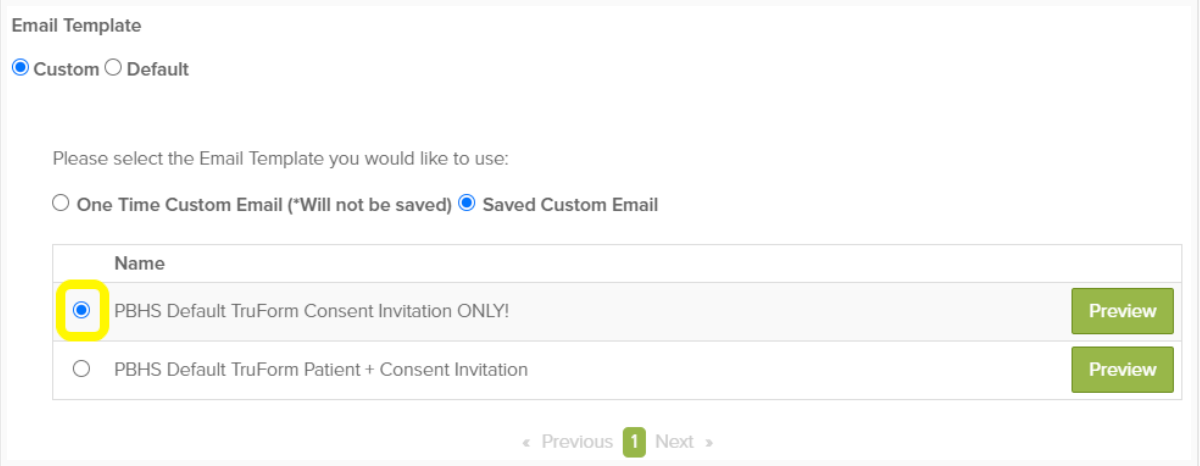1200x466 pixels.
Task: Go to the Next page link
Action: [x=674, y=441]
